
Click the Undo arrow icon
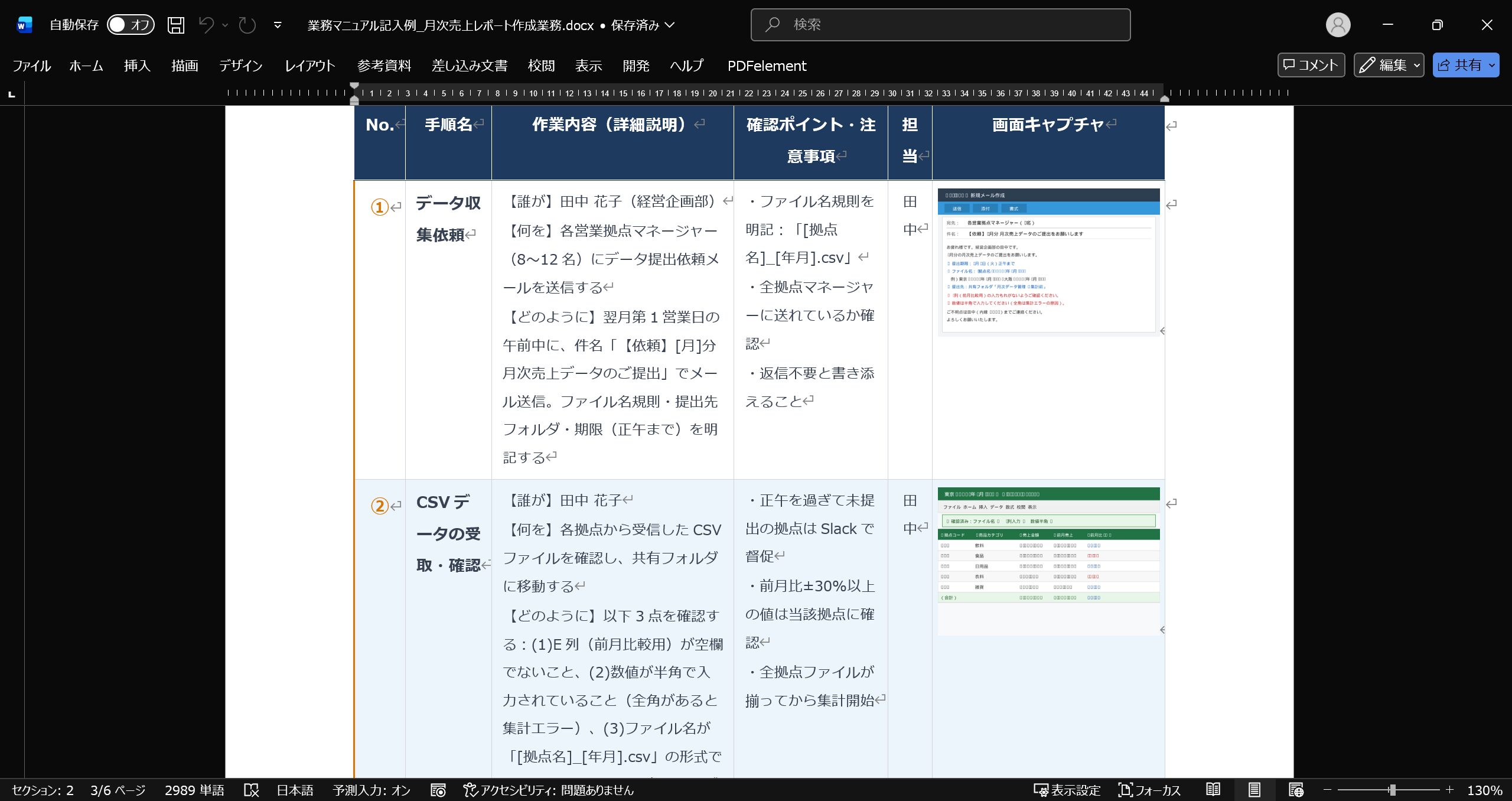pyautogui.click(x=206, y=25)
